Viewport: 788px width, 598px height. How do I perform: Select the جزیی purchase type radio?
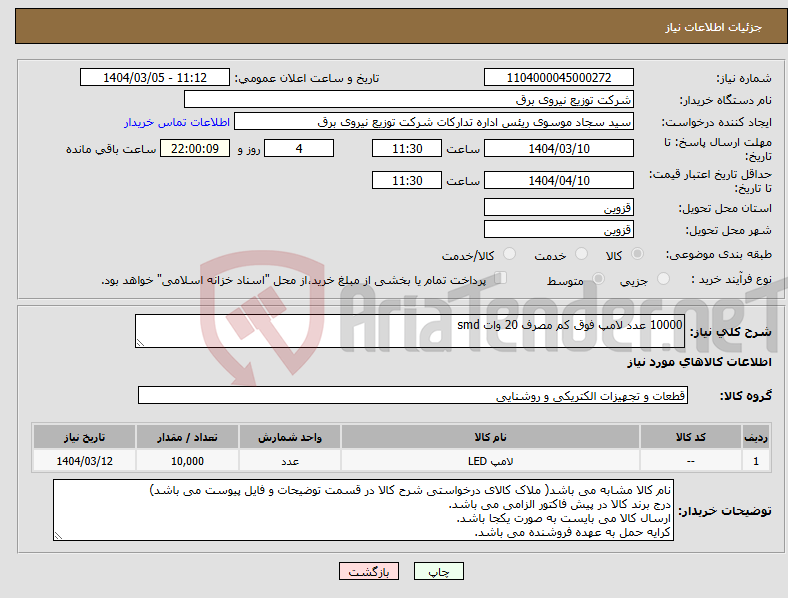[x=663, y=278]
